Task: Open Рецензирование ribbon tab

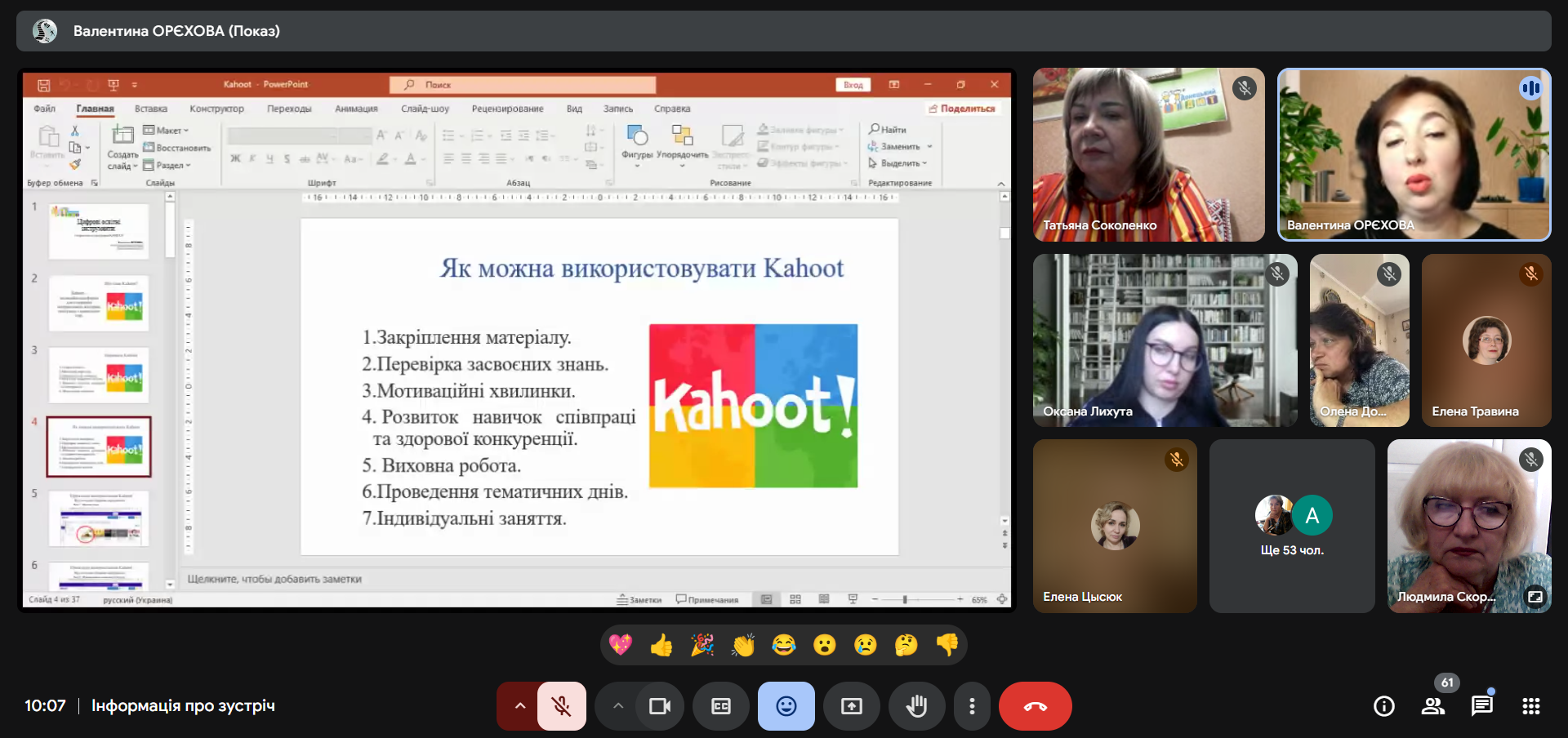Action: point(507,109)
